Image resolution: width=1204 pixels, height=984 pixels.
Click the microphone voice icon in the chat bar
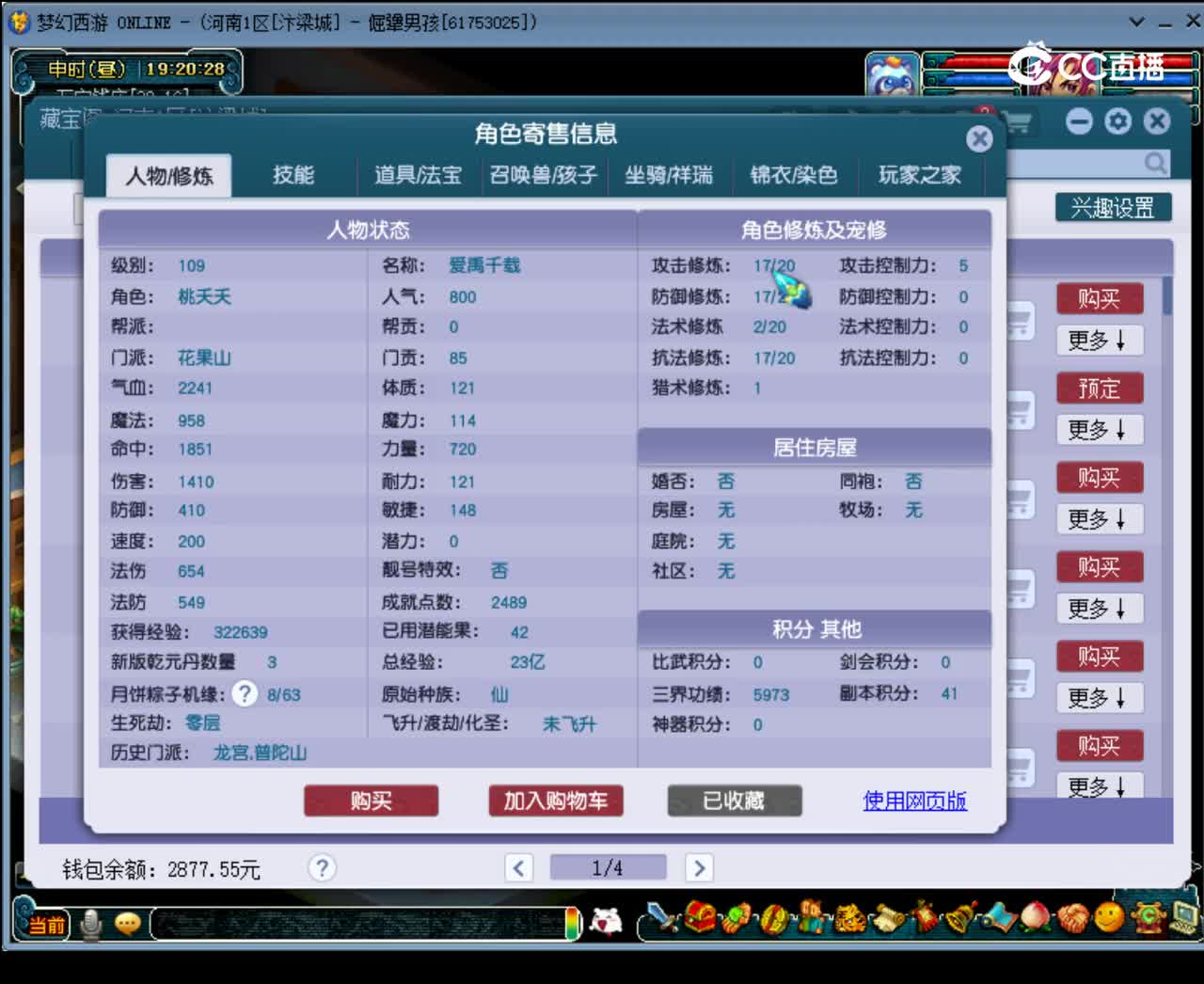point(90,925)
